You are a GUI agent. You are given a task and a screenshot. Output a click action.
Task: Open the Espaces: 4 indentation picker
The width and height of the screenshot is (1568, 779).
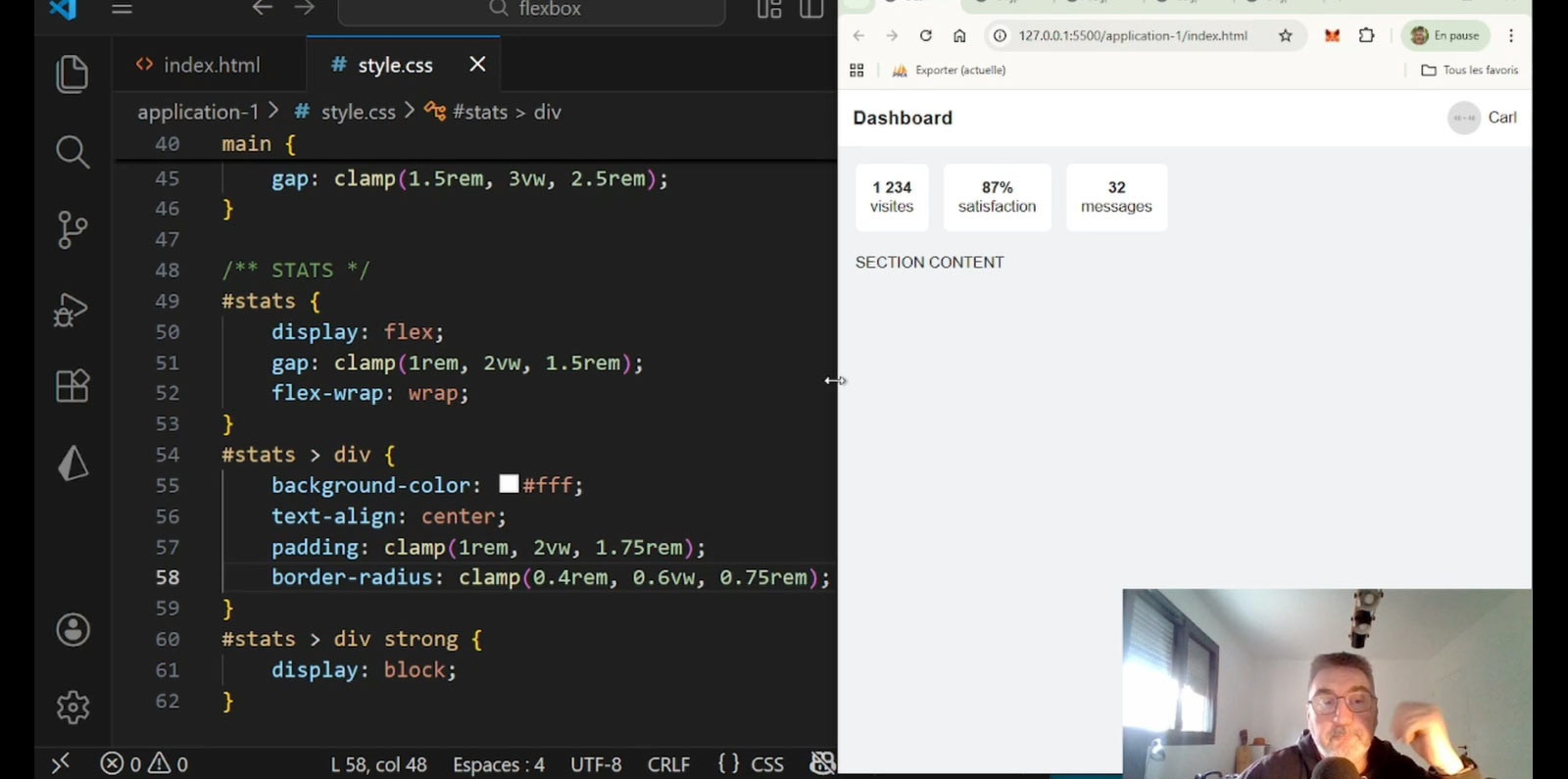tap(498, 764)
